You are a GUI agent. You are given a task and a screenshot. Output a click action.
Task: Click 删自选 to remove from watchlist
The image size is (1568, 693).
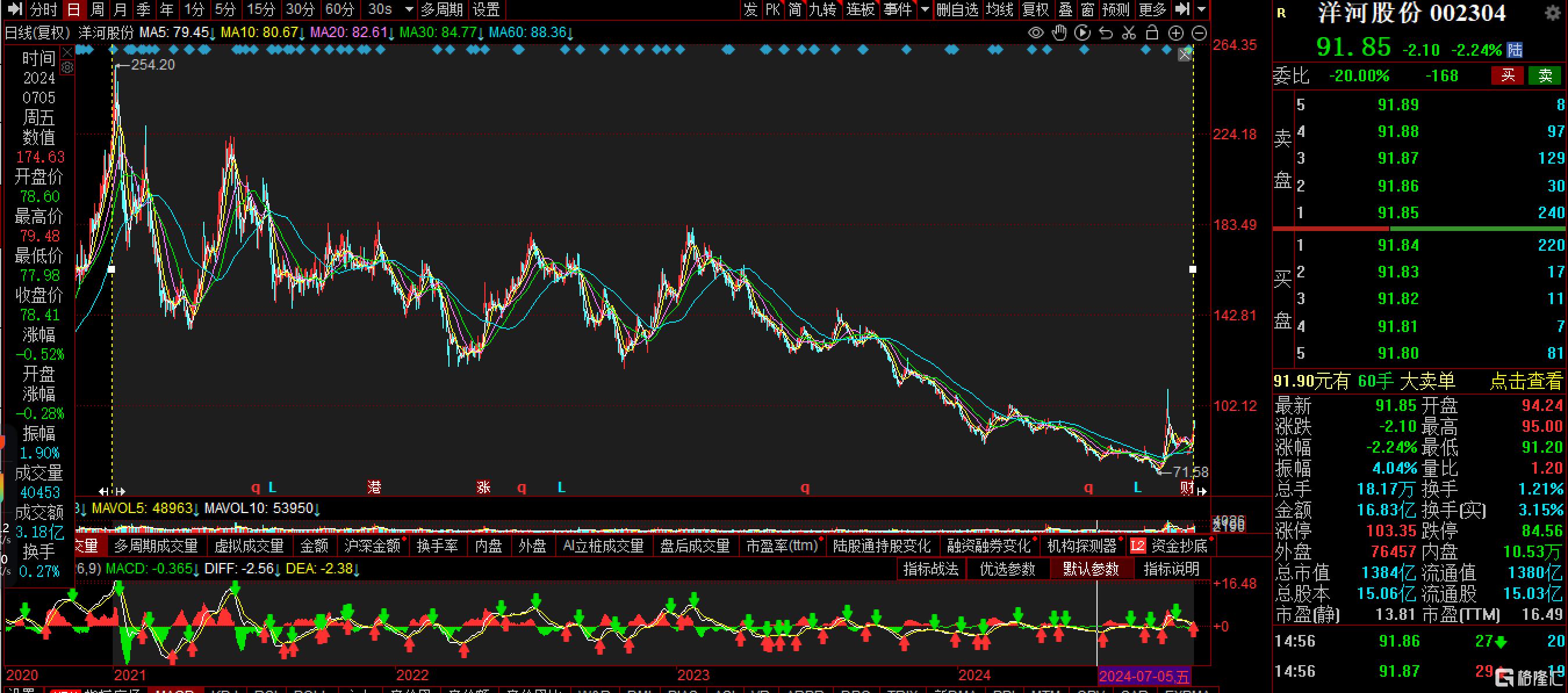(x=958, y=9)
